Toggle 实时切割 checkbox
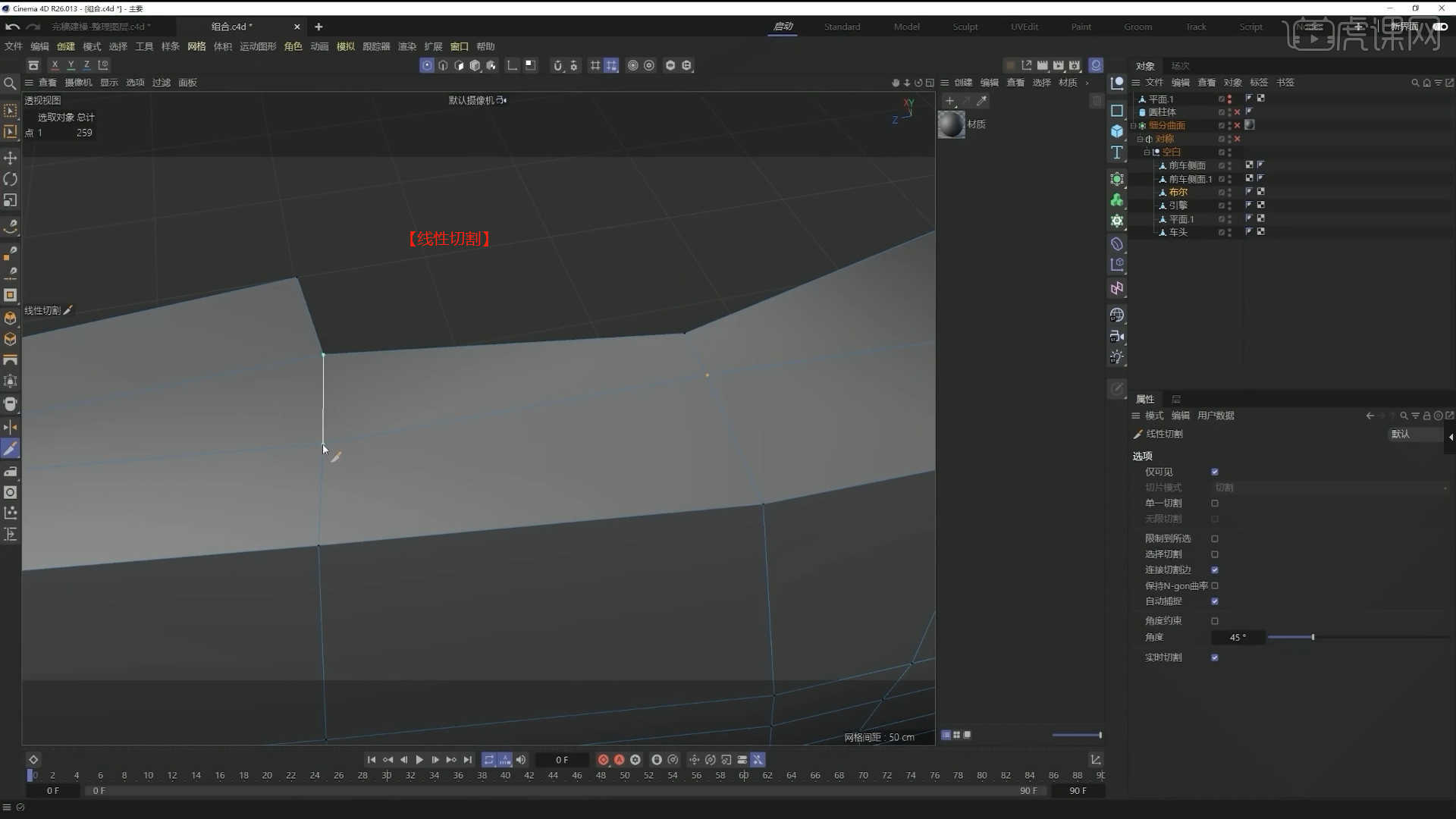1456x819 pixels. pos(1215,657)
